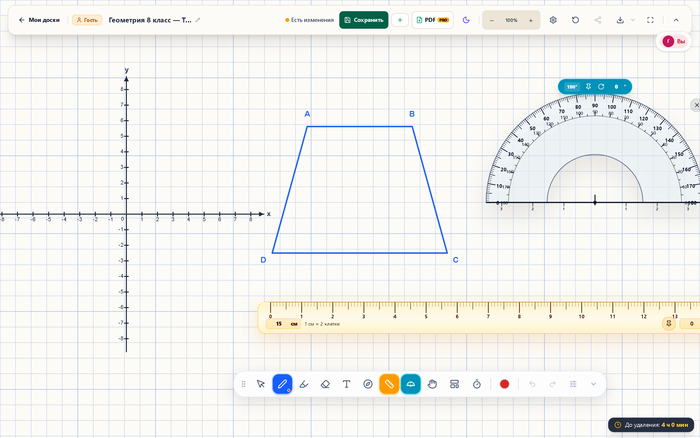This screenshot has height=438, width=700.
Task: Toggle dark mode moon icon
Action: coord(466,20)
